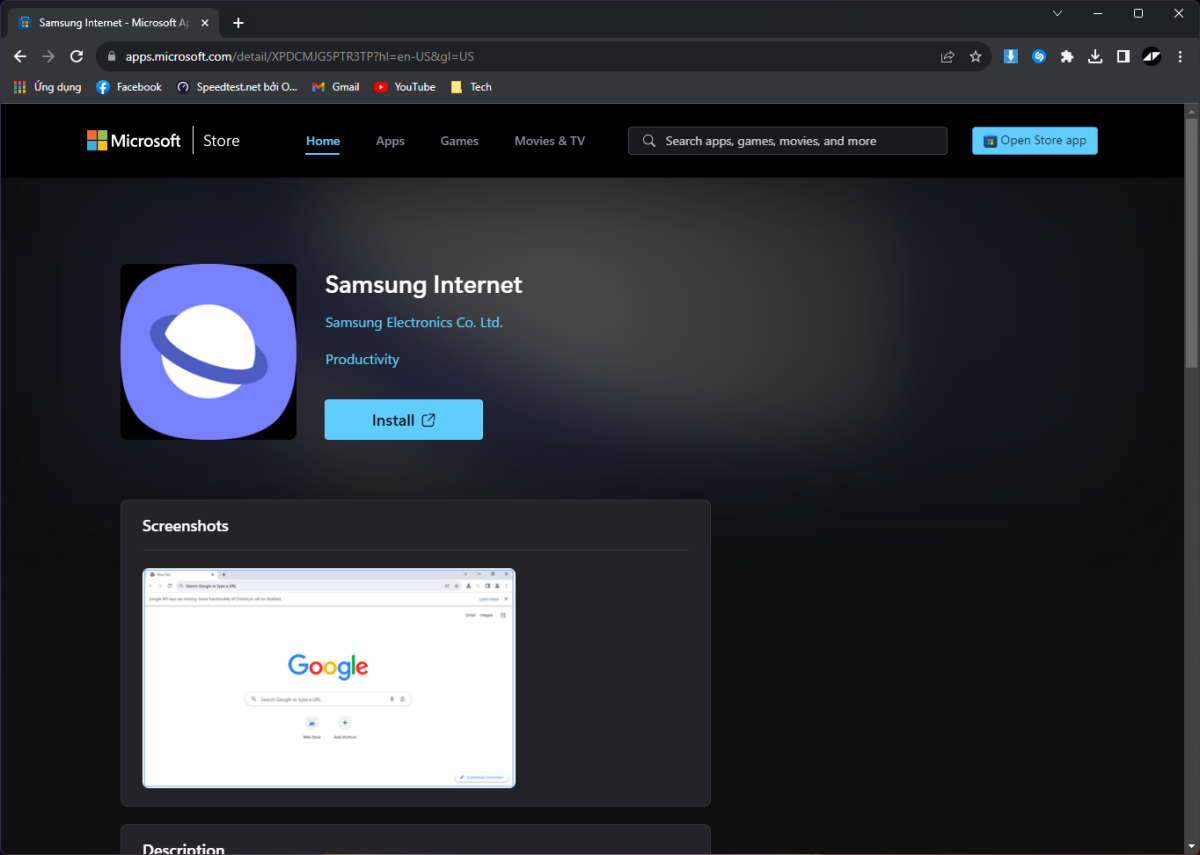The height and width of the screenshot is (855, 1200).
Task: Bookmark this page with star icon
Action: [975, 57]
